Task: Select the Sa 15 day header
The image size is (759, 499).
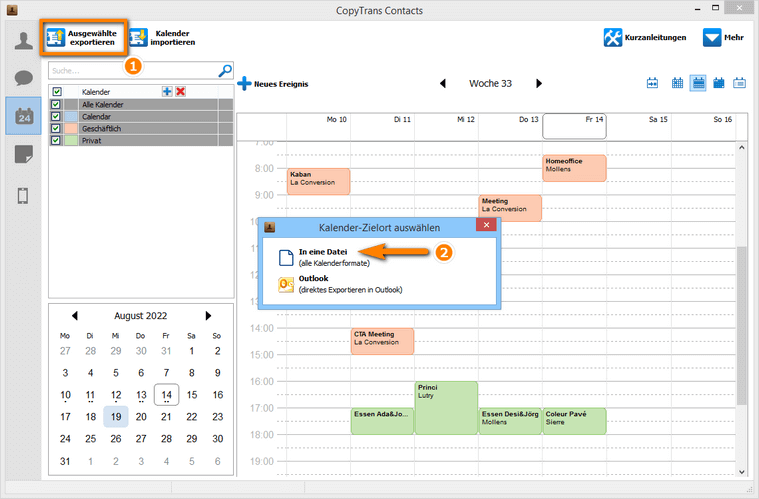Action: (638, 126)
